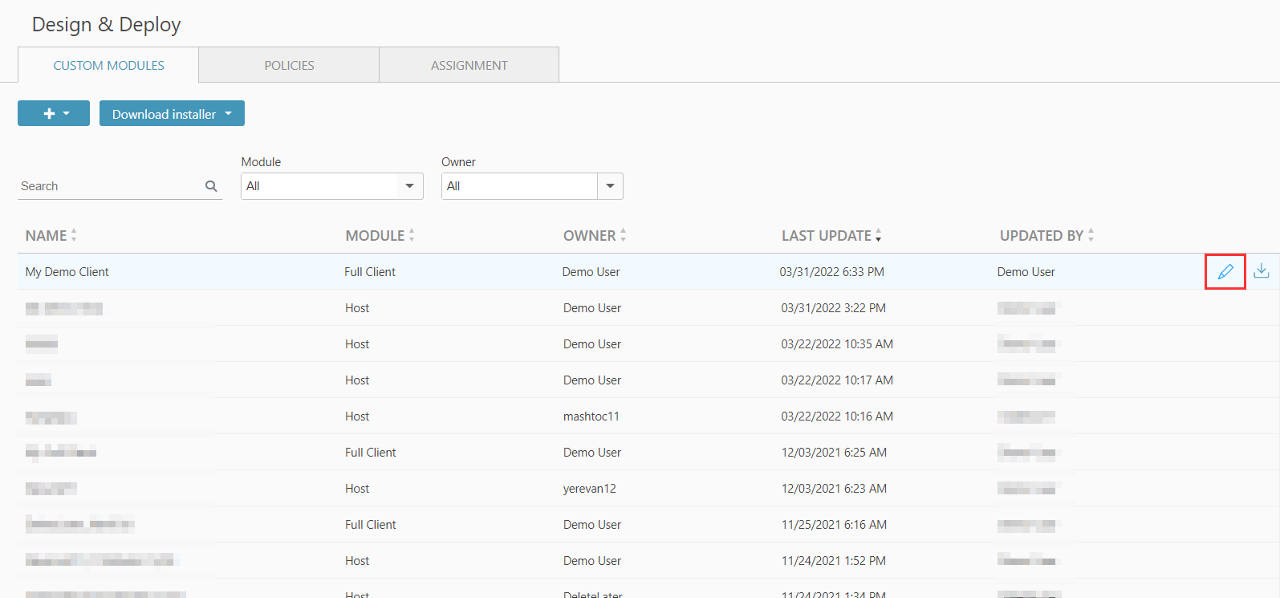Select the My Demo Client row name
This screenshot has height=598, width=1280.
point(67,272)
